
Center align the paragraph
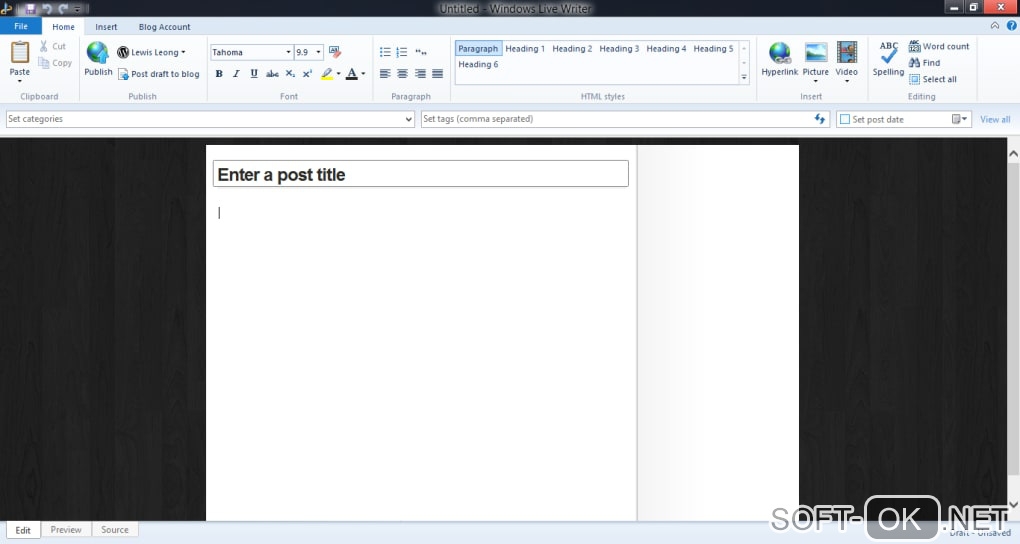tap(403, 74)
